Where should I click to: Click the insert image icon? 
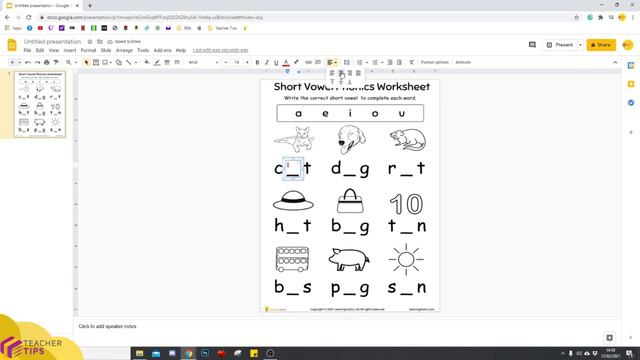pos(105,62)
